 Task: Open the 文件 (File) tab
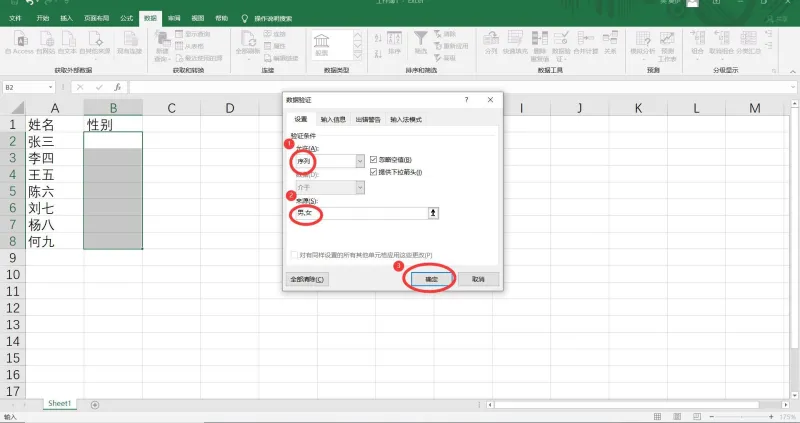pos(15,18)
